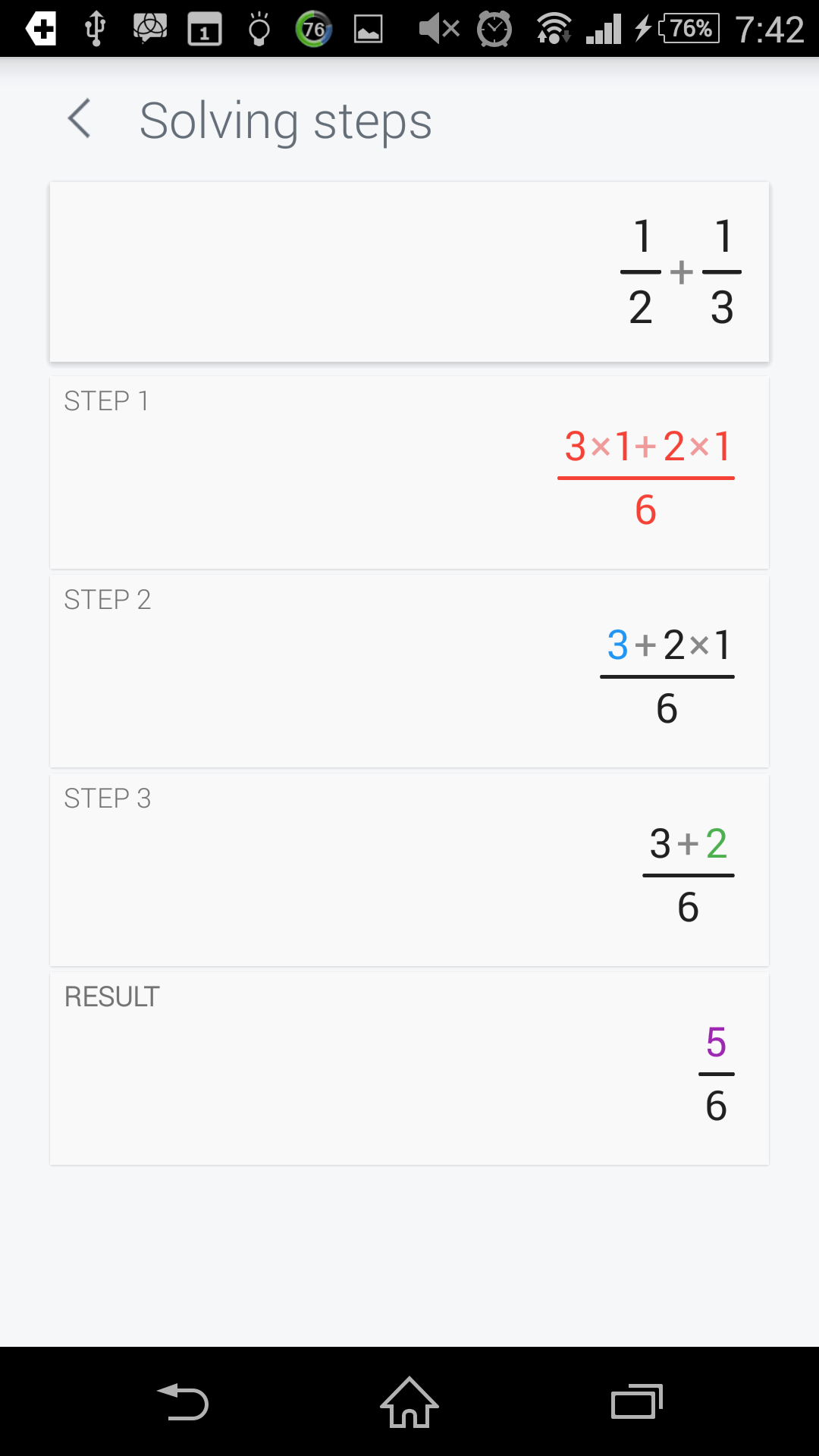Tap the picture notification icon
The image size is (819, 1456).
pyautogui.click(x=369, y=30)
